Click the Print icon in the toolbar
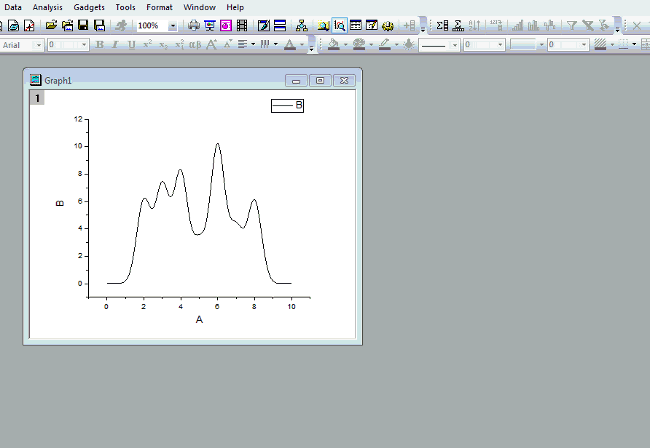The image size is (650, 448). 193,24
